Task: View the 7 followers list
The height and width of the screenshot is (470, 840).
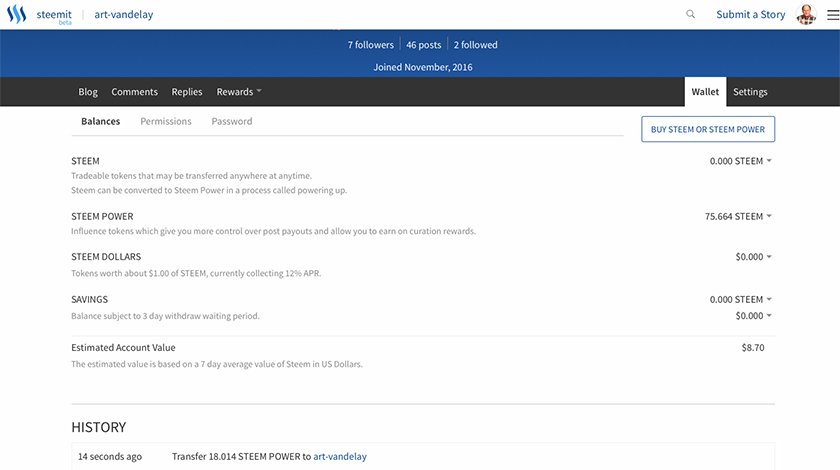Action: click(370, 45)
